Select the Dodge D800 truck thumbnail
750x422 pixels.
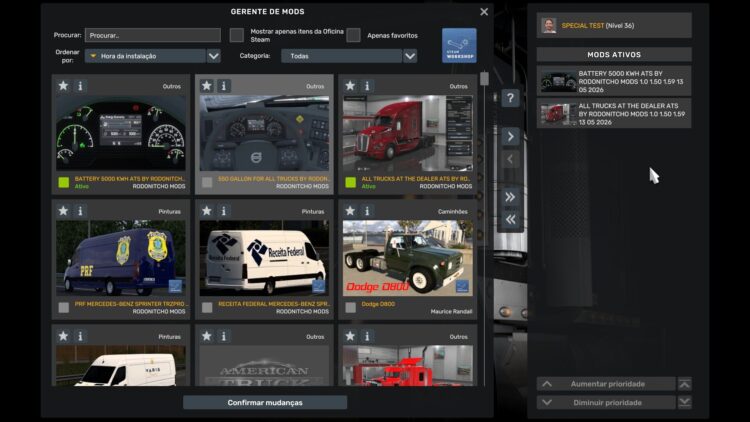pyautogui.click(x=408, y=258)
